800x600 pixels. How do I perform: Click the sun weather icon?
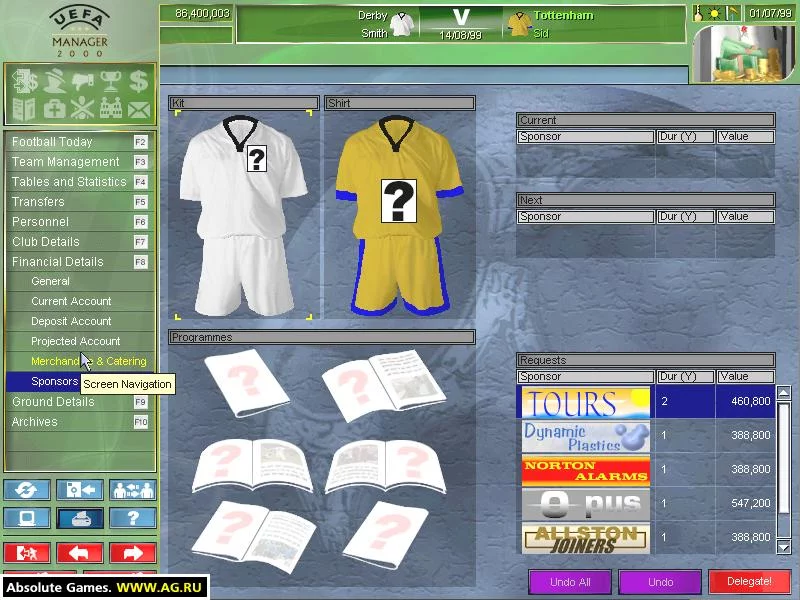pos(715,14)
